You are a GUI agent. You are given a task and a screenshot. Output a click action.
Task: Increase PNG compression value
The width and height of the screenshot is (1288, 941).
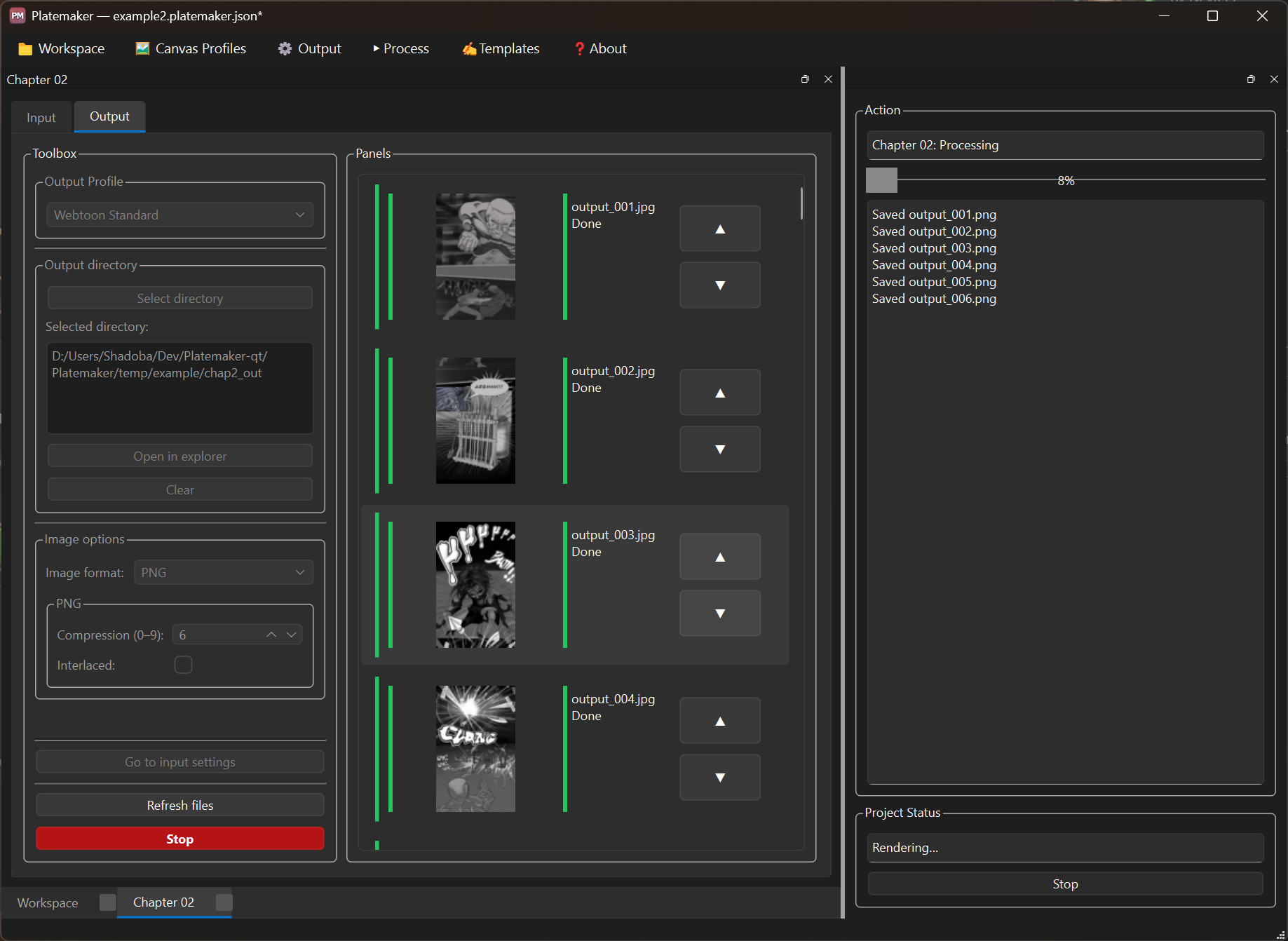[x=271, y=635]
